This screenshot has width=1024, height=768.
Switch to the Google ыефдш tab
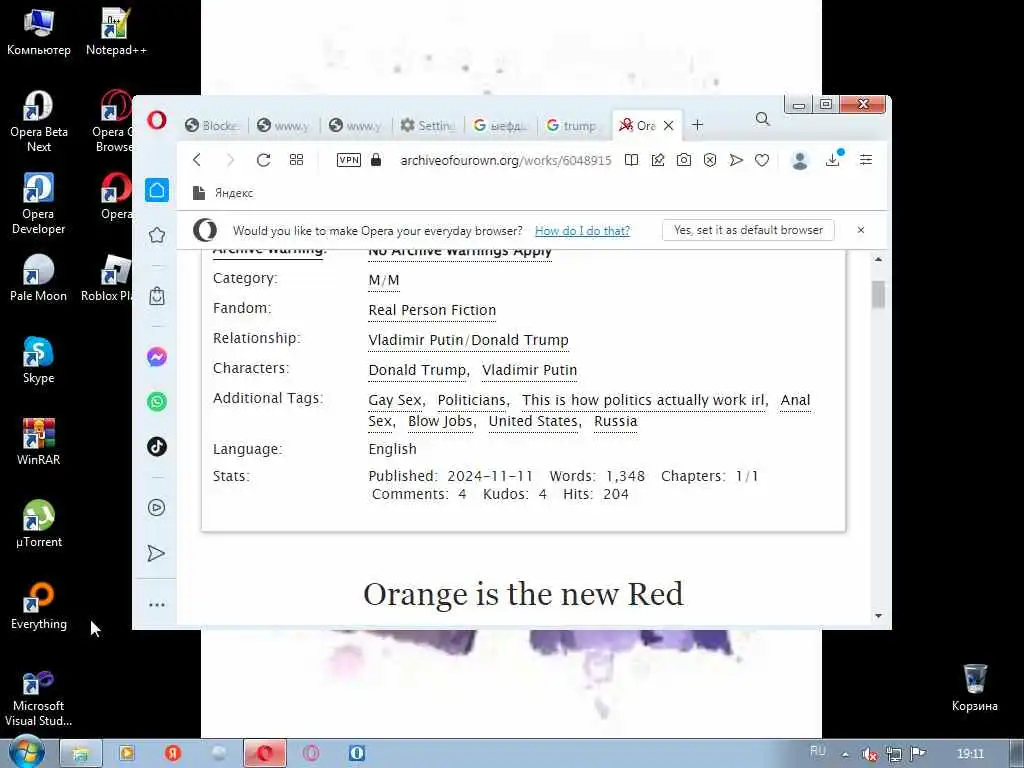(x=500, y=125)
